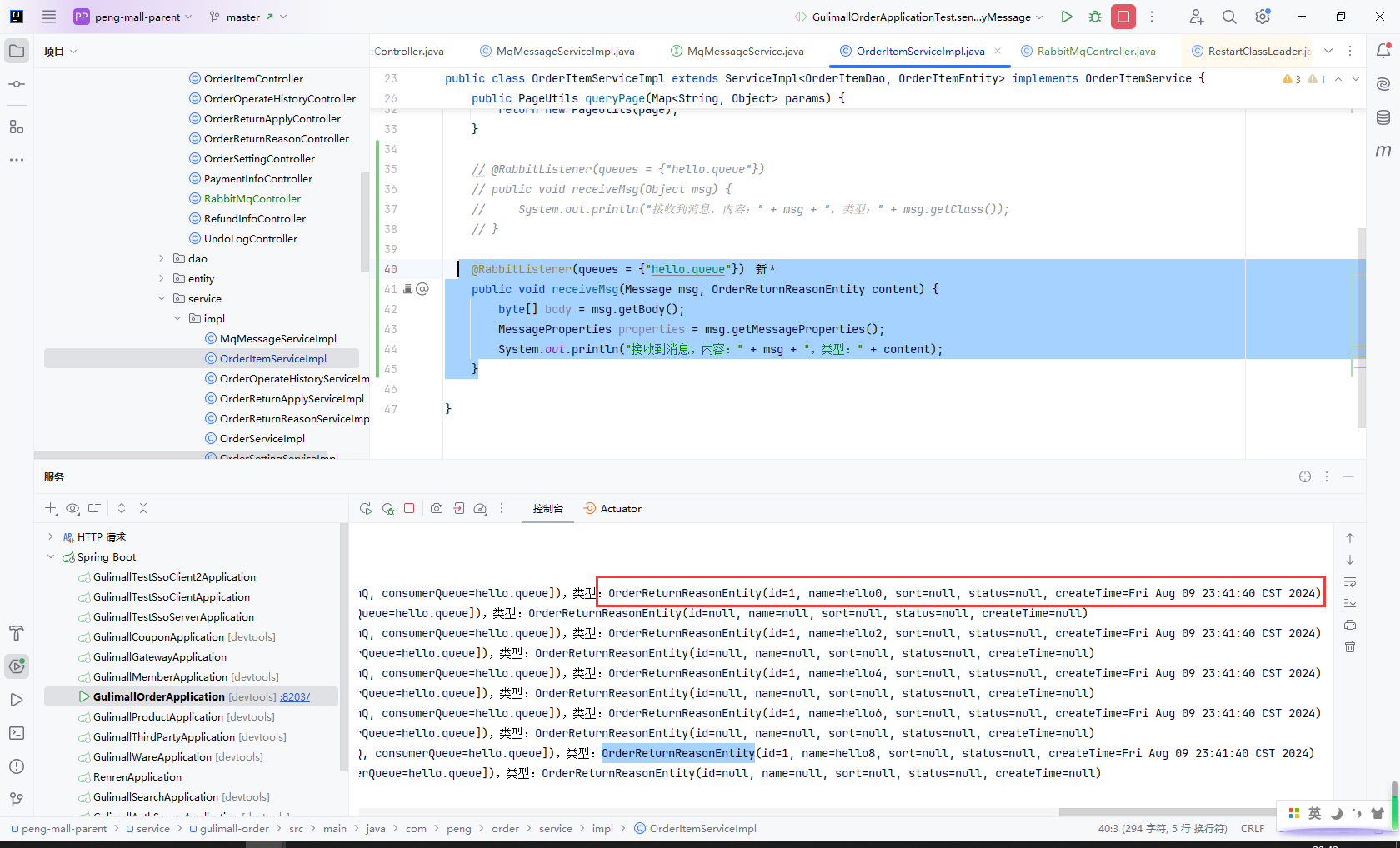This screenshot has height=848, width=1400.
Task: Stop the running process in top toolbar
Action: click(1123, 17)
